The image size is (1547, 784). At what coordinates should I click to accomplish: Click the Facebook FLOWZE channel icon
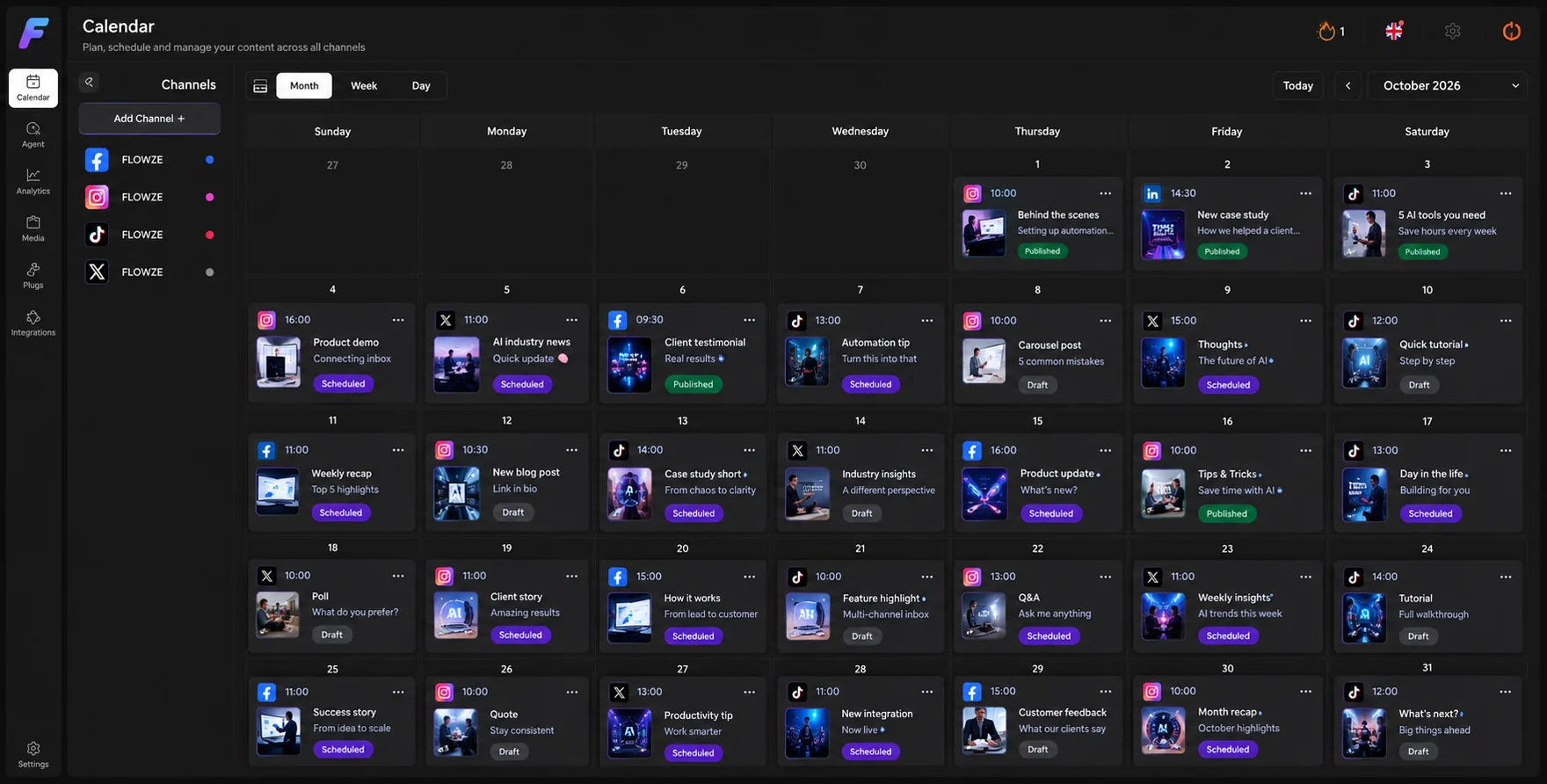click(97, 160)
